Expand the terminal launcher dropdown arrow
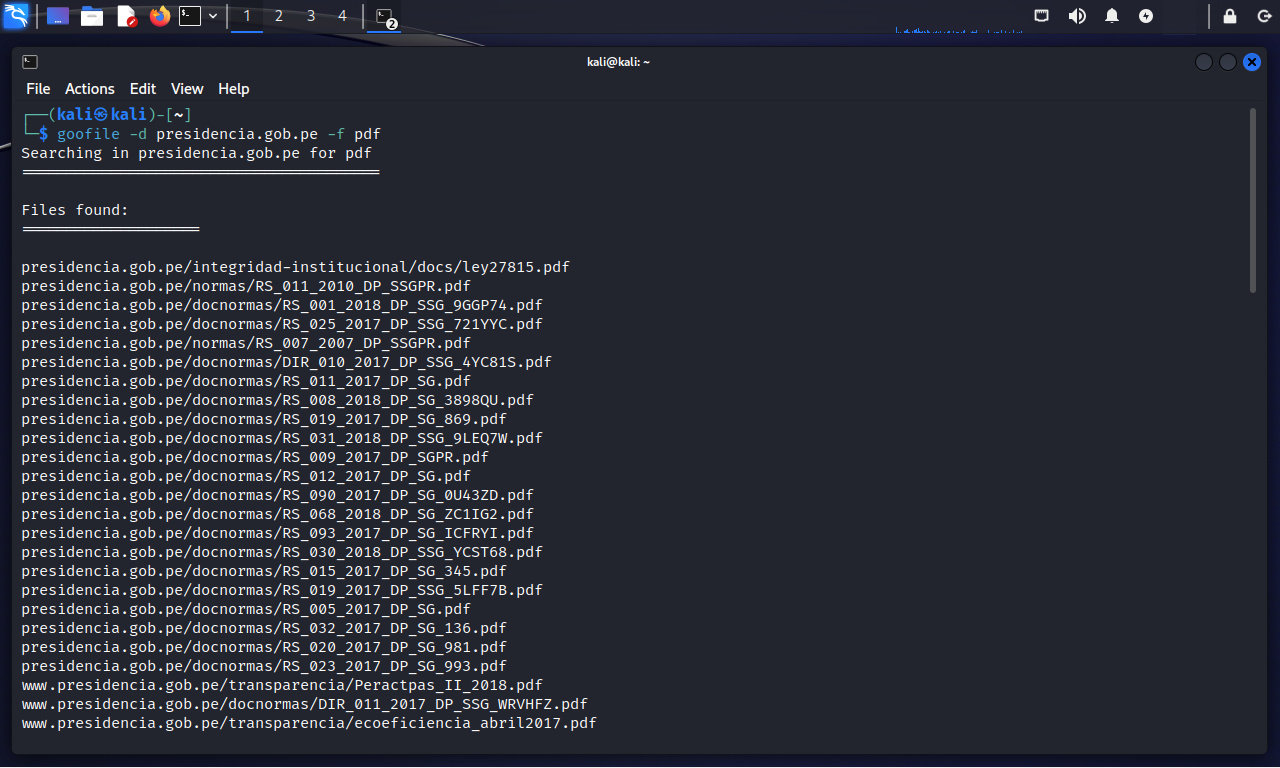Screen dimensions: 1280x768 click(213, 16)
